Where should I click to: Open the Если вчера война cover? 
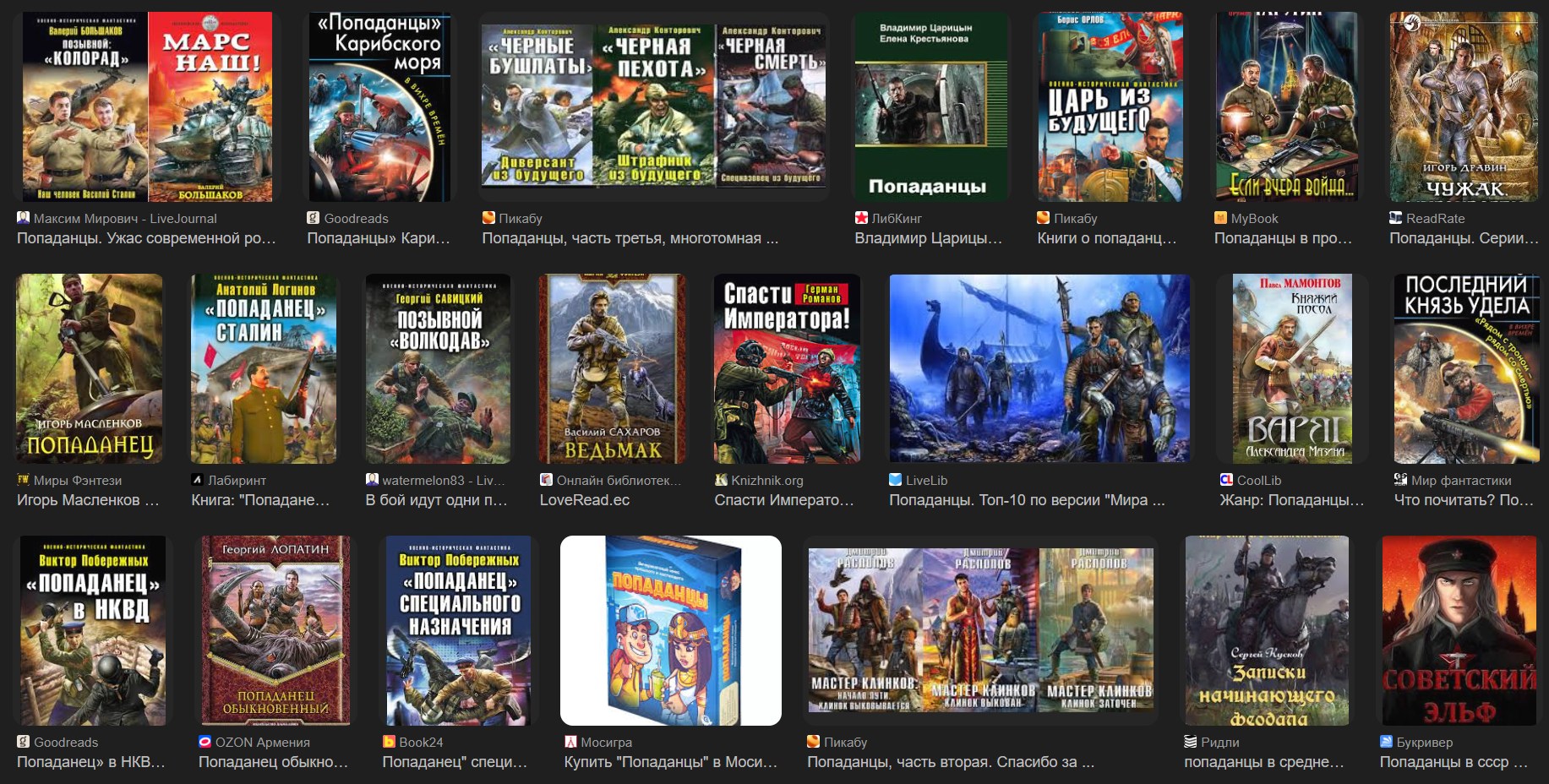point(1287,106)
